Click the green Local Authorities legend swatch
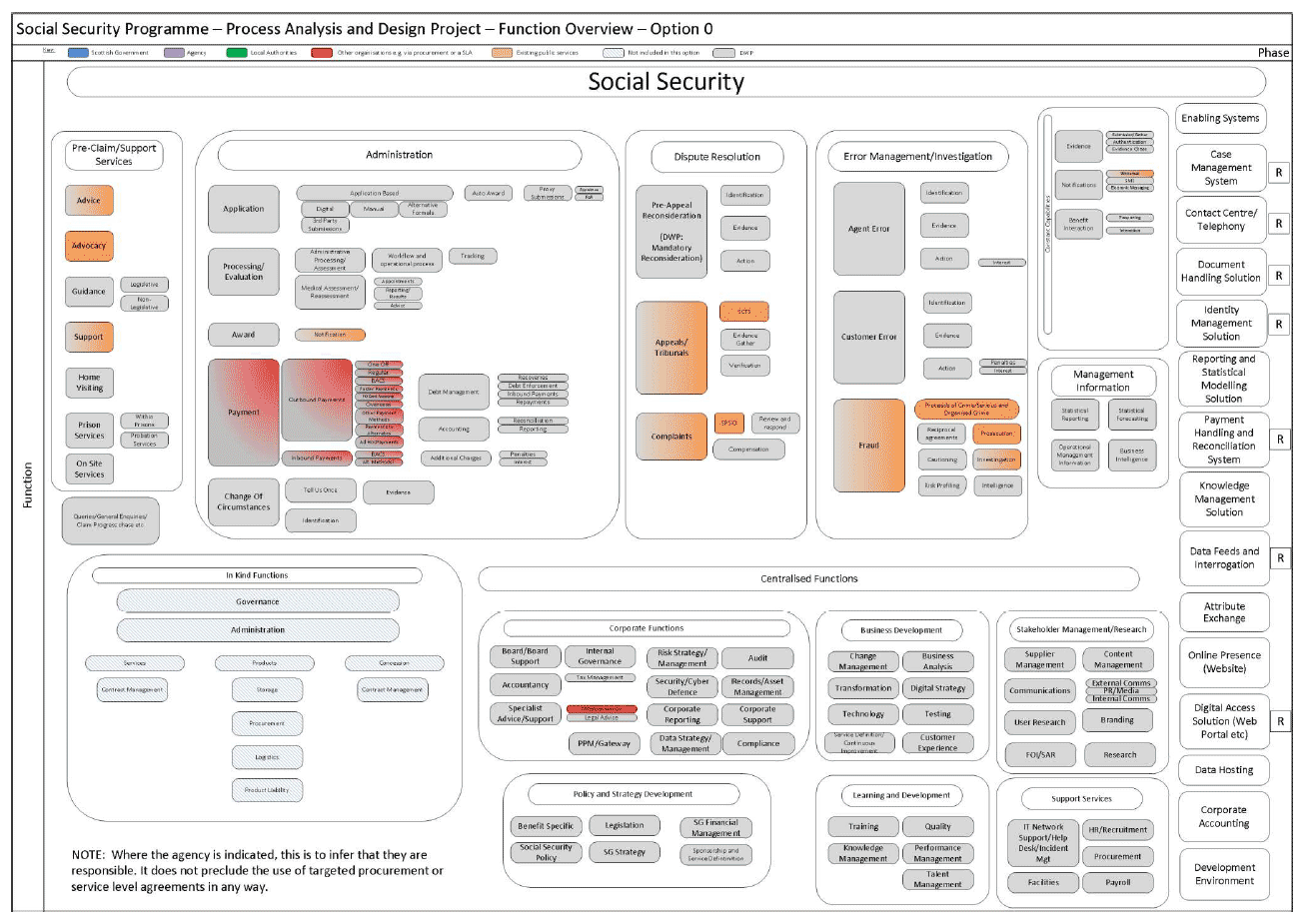 click(236, 53)
